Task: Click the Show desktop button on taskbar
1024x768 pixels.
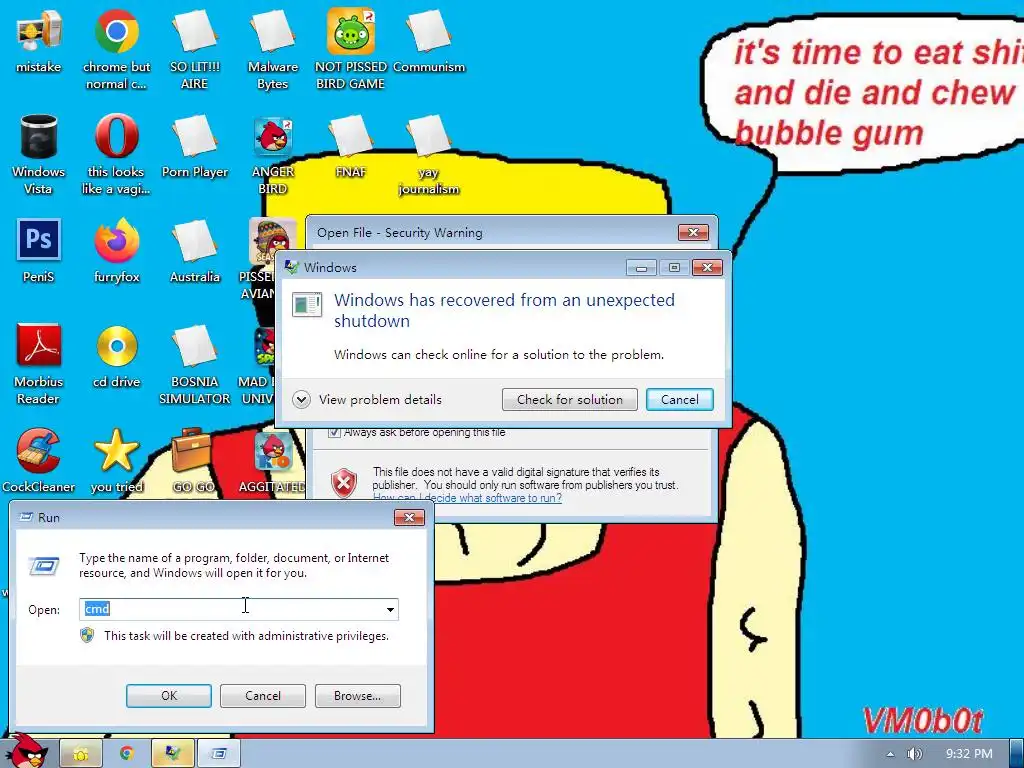Action: (x=1017, y=754)
